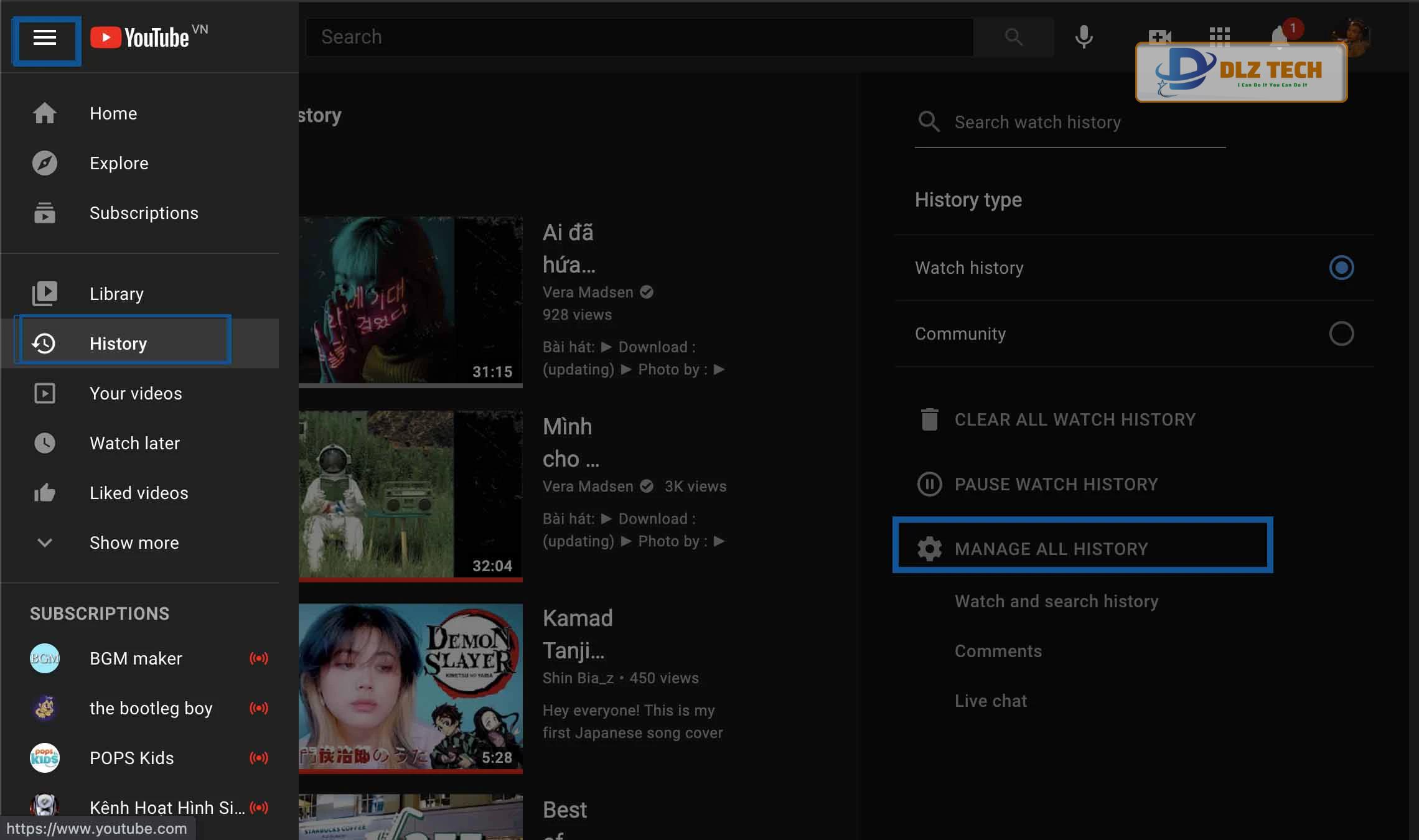The height and width of the screenshot is (840, 1419).
Task: Open the Ai đã hứa video thumbnail
Action: pyautogui.click(x=411, y=301)
